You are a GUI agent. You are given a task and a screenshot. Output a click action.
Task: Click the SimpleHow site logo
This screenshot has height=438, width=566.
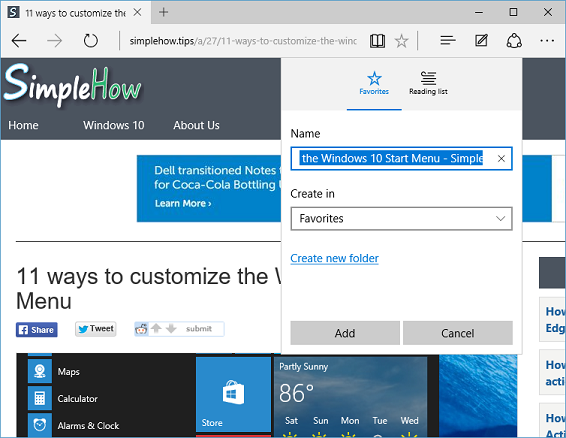tap(72, 85)
